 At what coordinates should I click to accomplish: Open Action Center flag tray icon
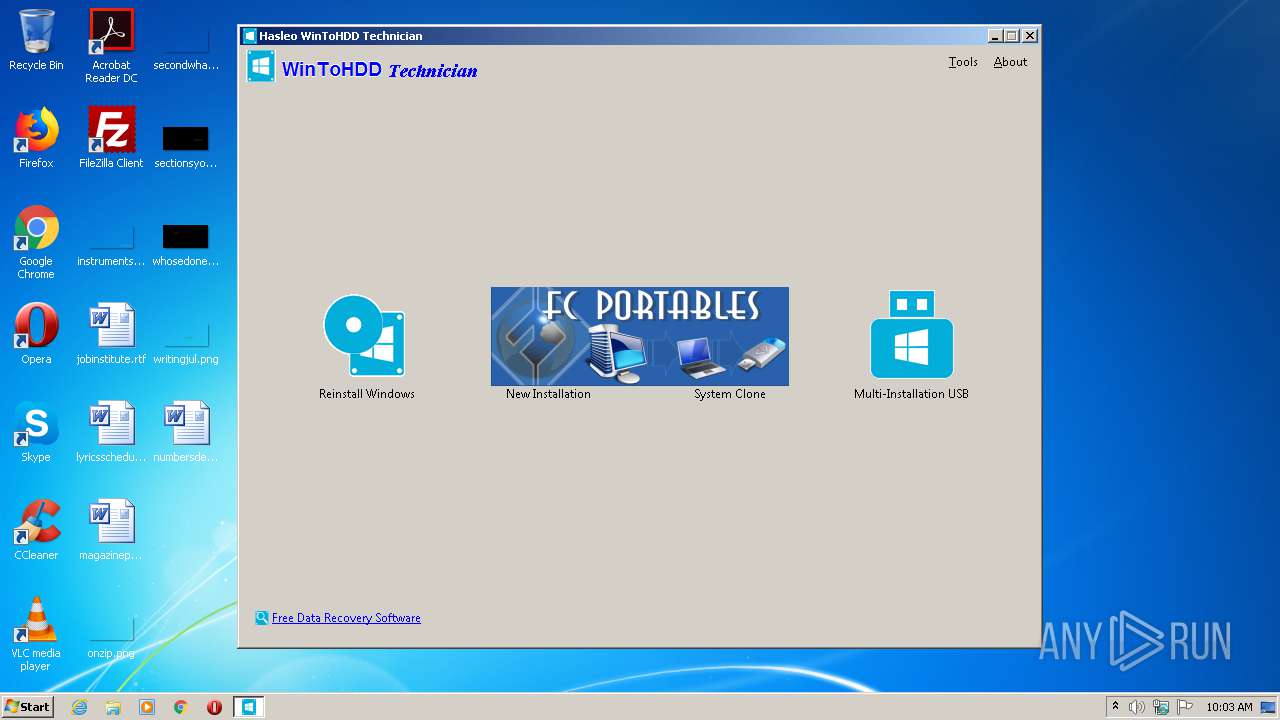1185,707
